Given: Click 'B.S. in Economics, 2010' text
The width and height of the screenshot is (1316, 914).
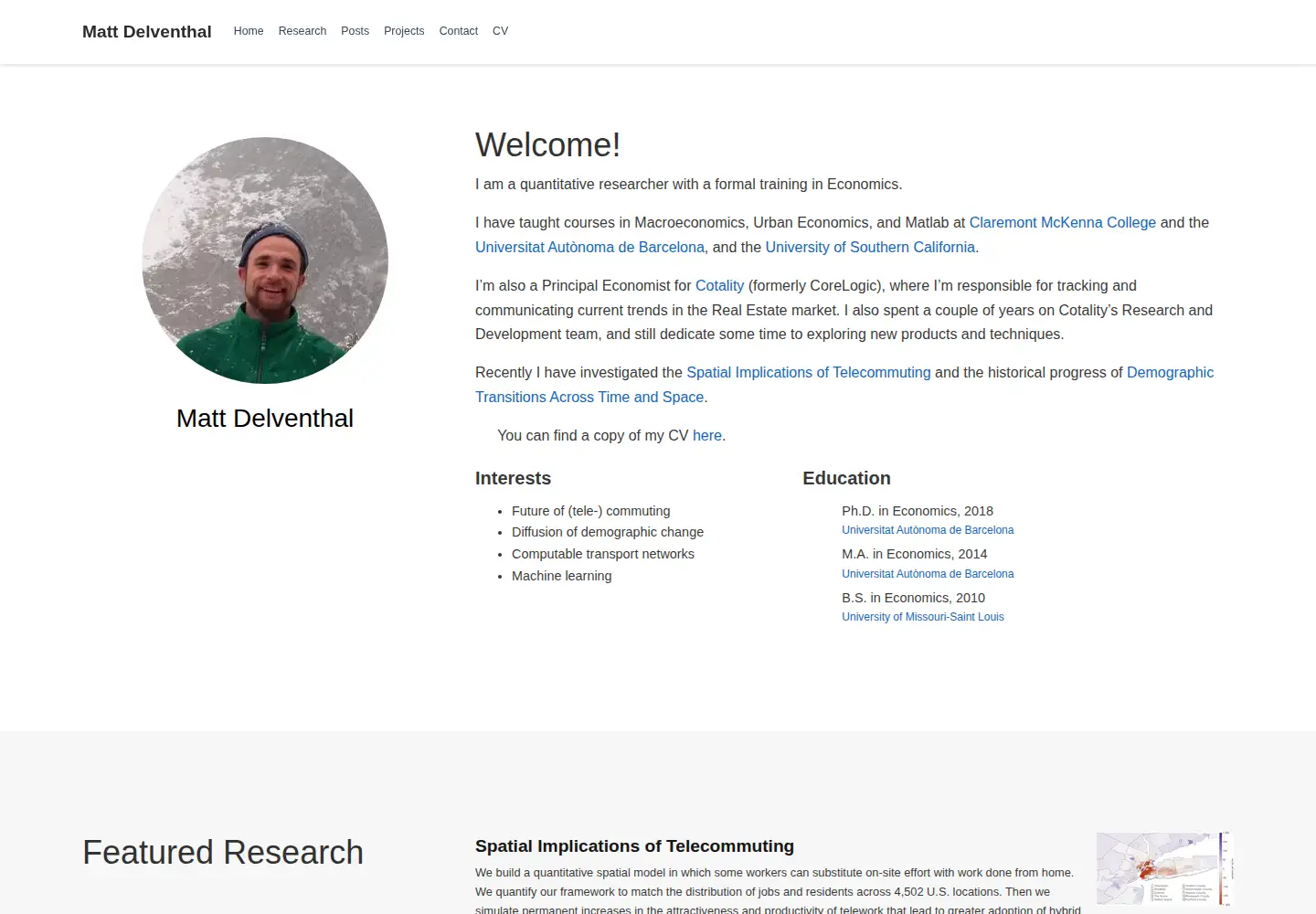Looking at the screenshot, I should tap(913, 598).
